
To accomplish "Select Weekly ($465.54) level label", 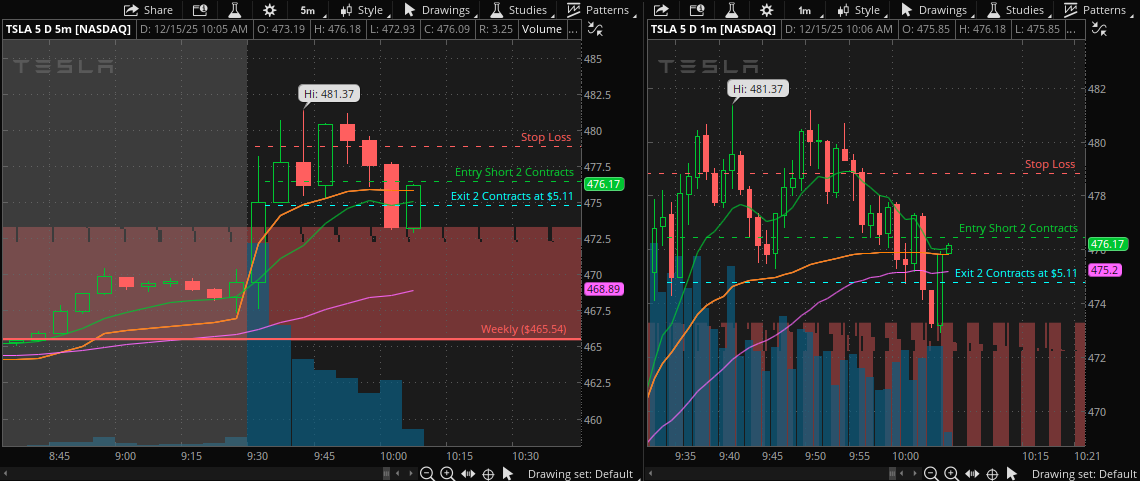I will coord(523,329).
